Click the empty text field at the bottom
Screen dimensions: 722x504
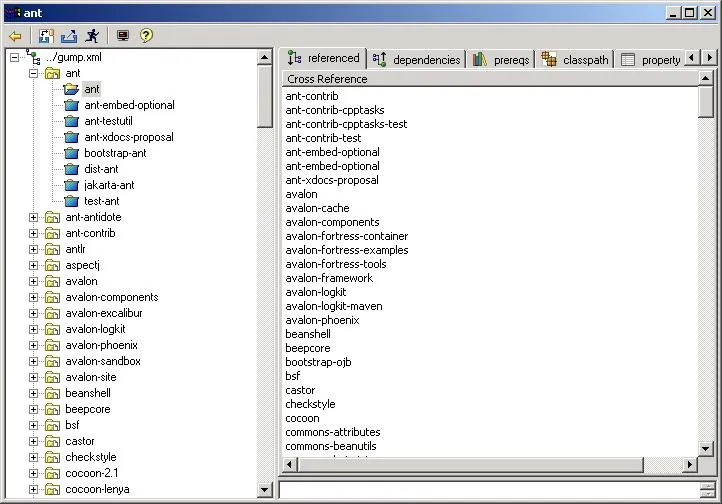(x=489, y=490)
